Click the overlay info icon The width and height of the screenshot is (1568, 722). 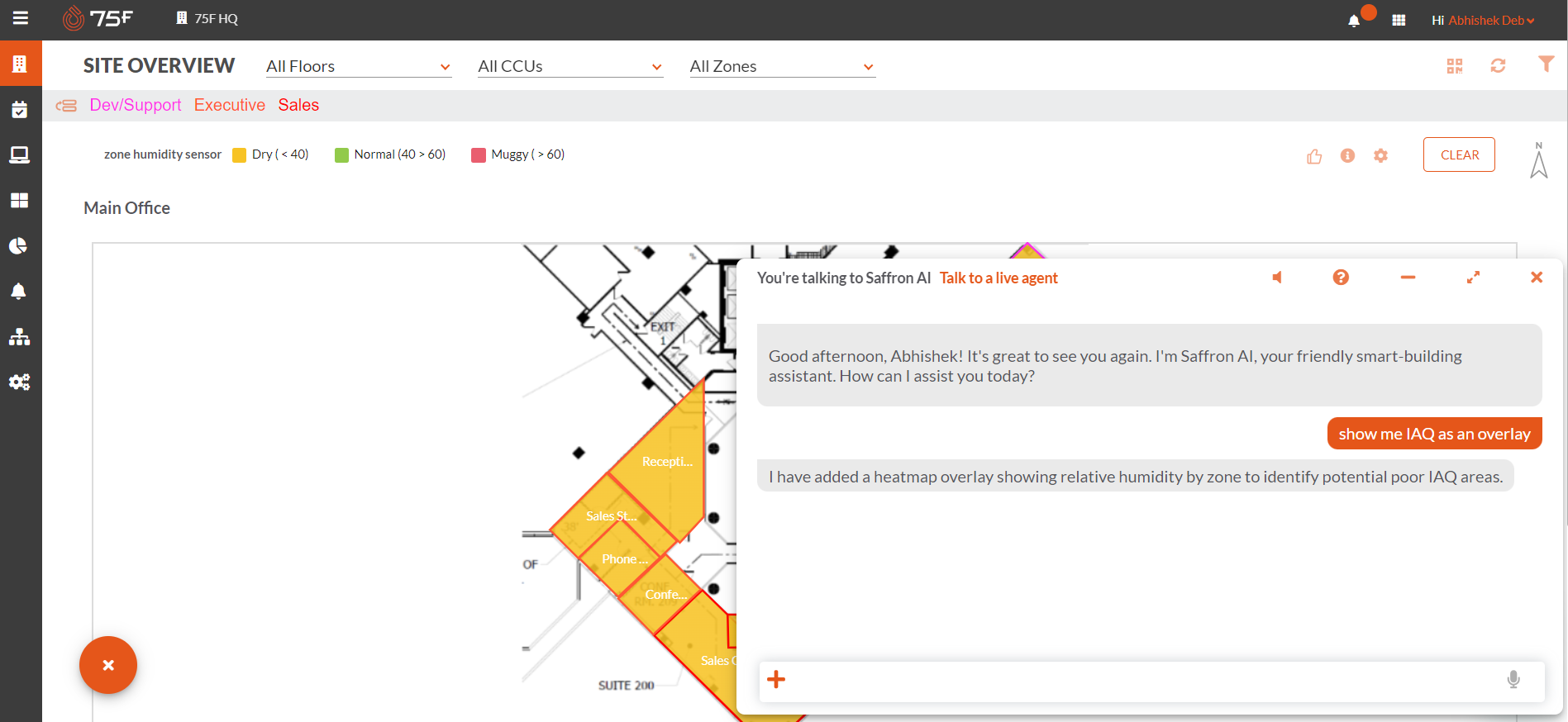point(1347,155)
